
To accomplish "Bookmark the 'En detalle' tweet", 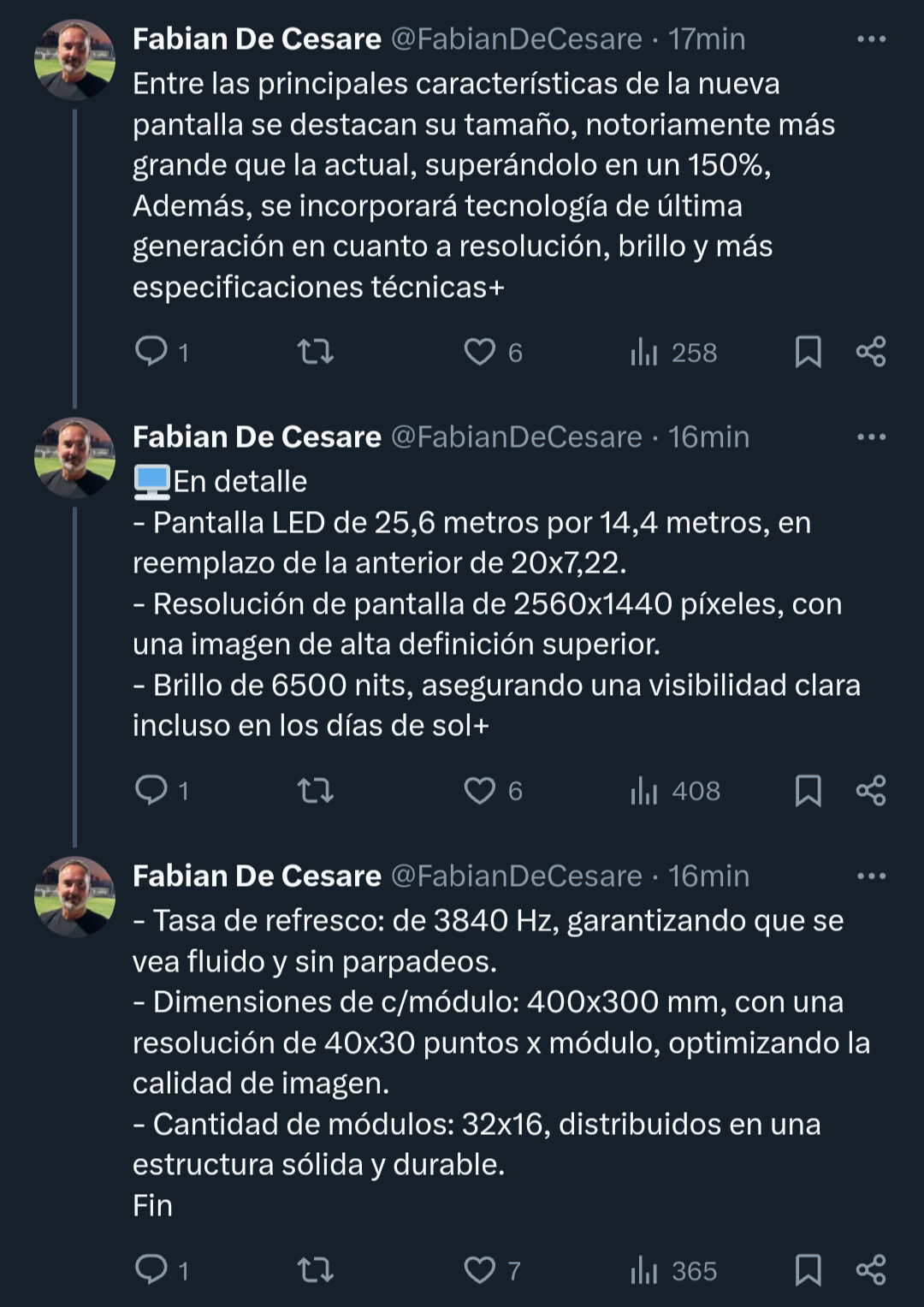I will click(808, 791).
